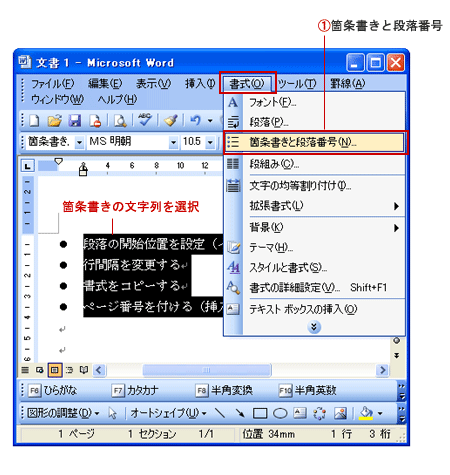This screenshot has width=450, height=475.
Task: Select the Format Painter brush icon
Action: (x=171, y=121)
